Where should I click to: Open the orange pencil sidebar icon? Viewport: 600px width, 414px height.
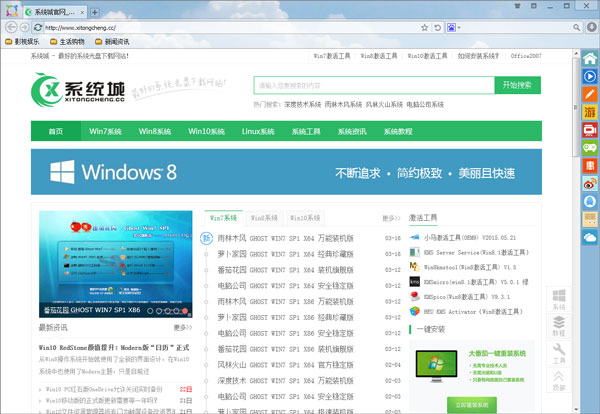[x=590, y=94]
